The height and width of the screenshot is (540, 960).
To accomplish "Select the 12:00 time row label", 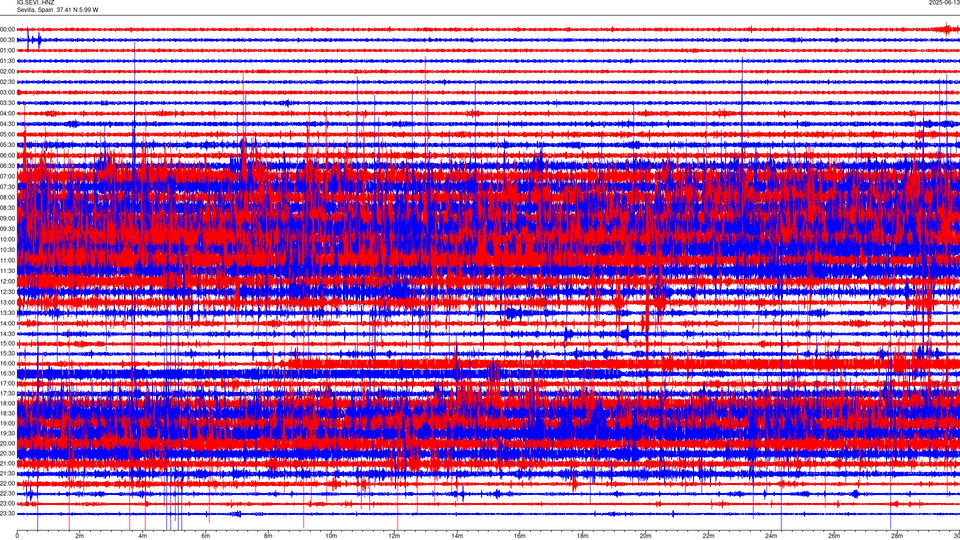I will (x=7, y=282).
